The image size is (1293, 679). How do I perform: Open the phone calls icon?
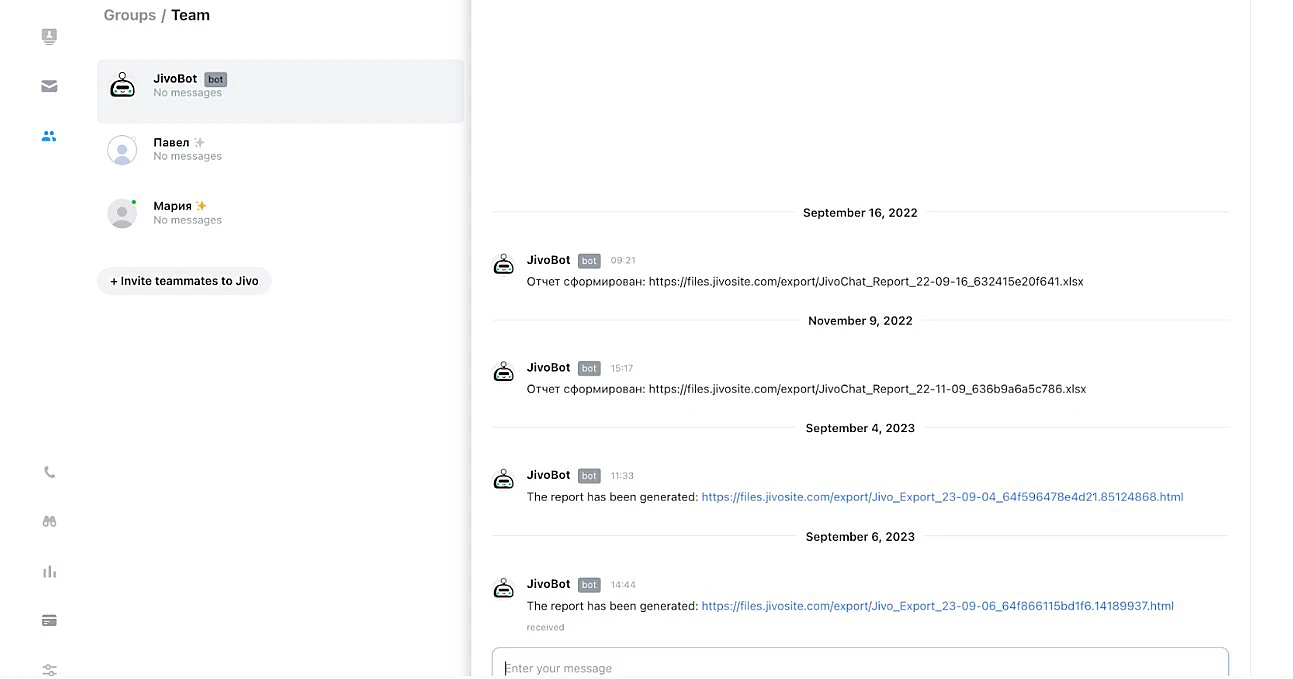click(x=49, y=473)
